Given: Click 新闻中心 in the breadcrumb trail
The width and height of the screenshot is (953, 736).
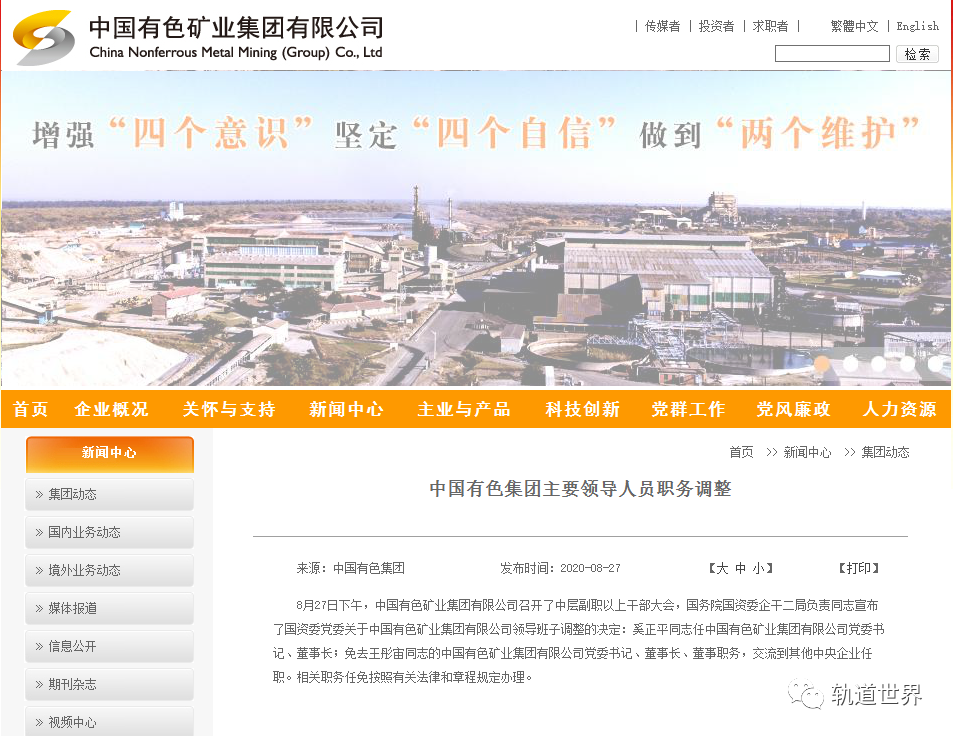Looking at the screenshot, I should coord(807,452).
